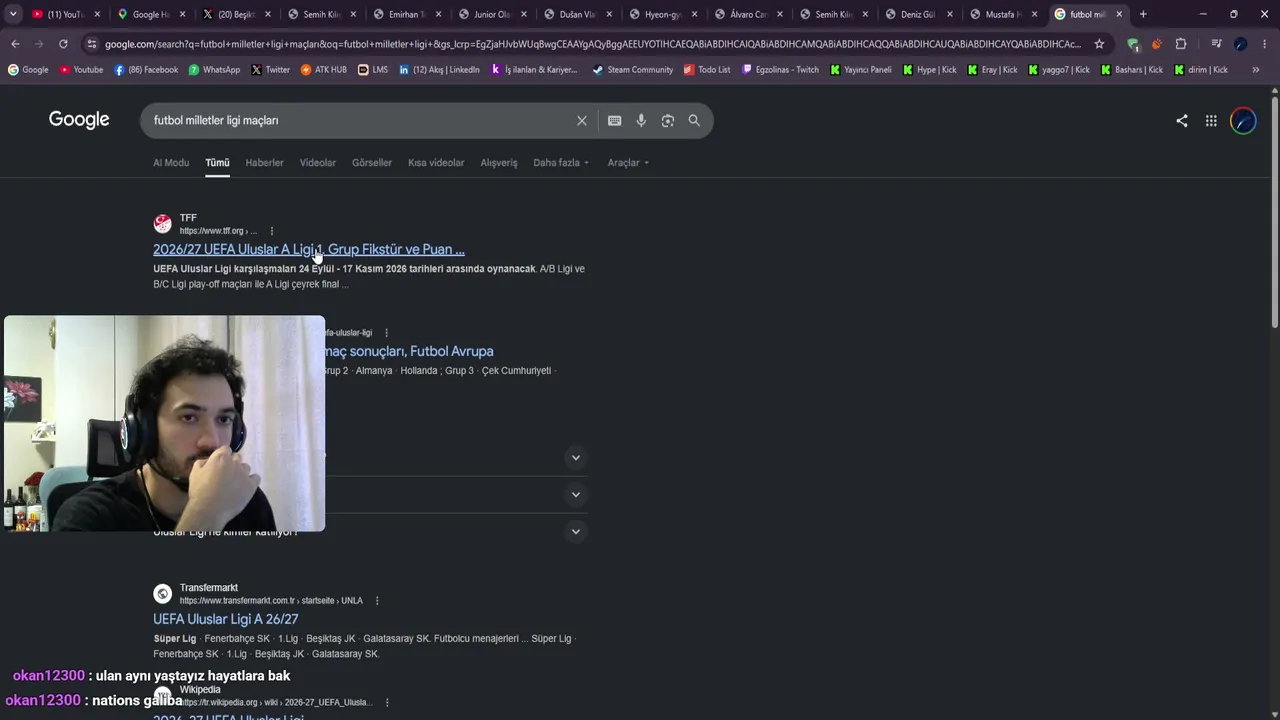This screenshot has width=1280, height=720.
Task: Open the Facebook bookmark
Action: (x=146, y=70)
